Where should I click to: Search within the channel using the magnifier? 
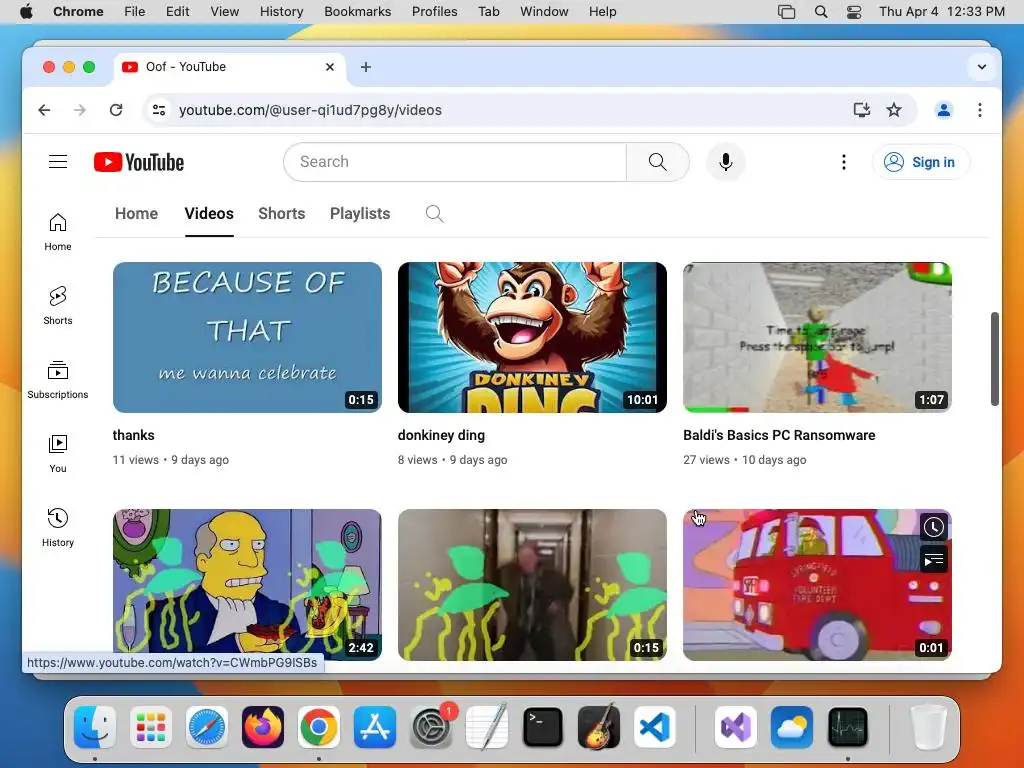pos(434,214)
